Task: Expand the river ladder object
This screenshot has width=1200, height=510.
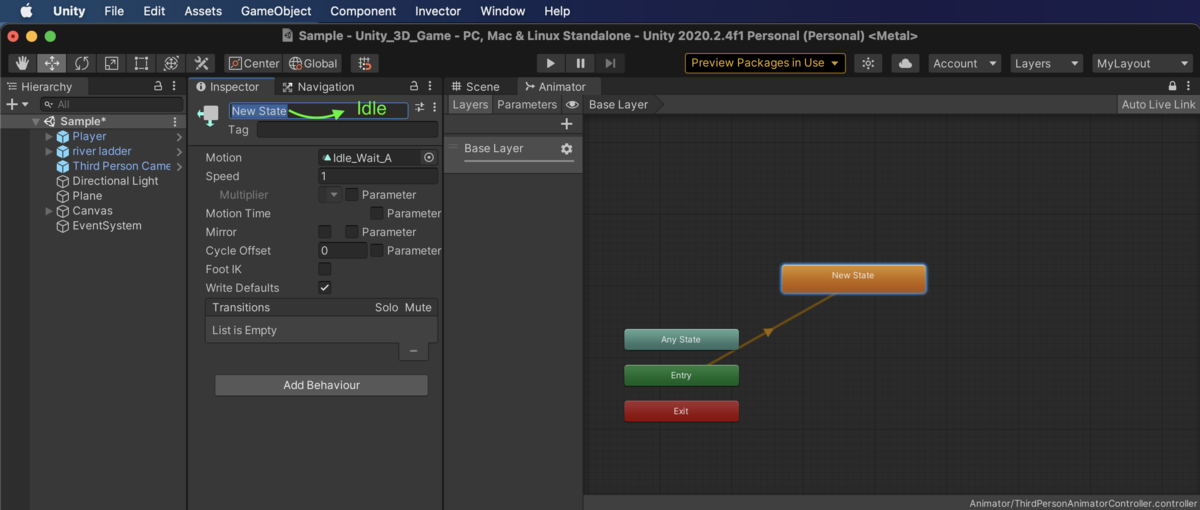Action: pyautogui.click(x=49, y=151)
